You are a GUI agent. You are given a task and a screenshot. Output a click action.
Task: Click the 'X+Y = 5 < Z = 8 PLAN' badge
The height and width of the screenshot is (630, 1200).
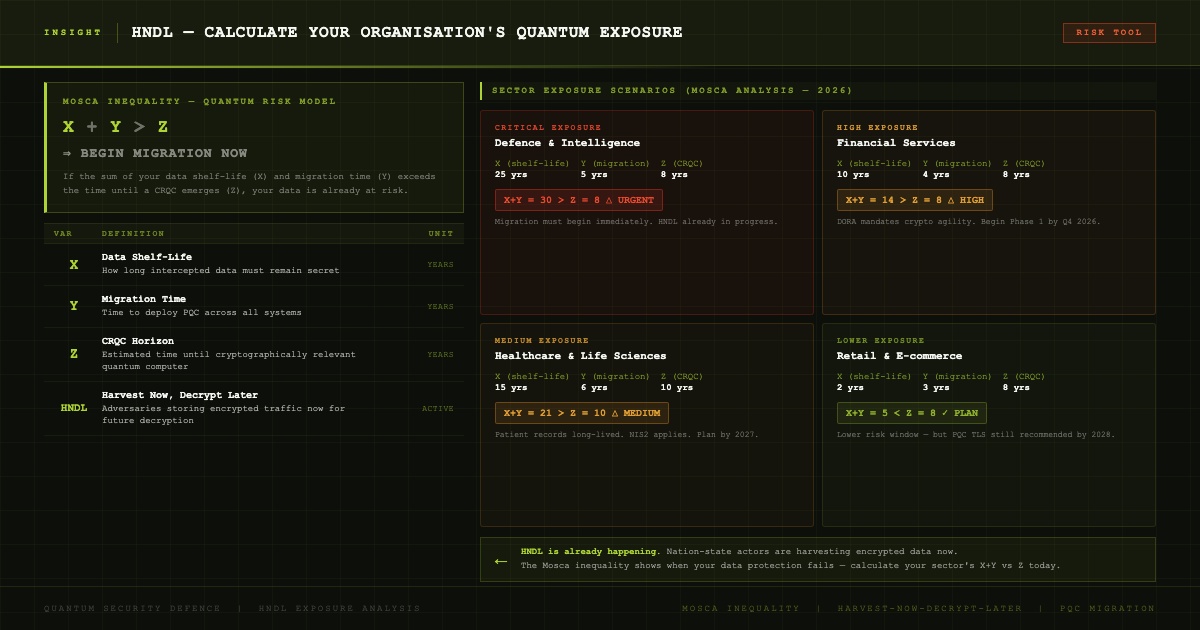tap(912, 413)
